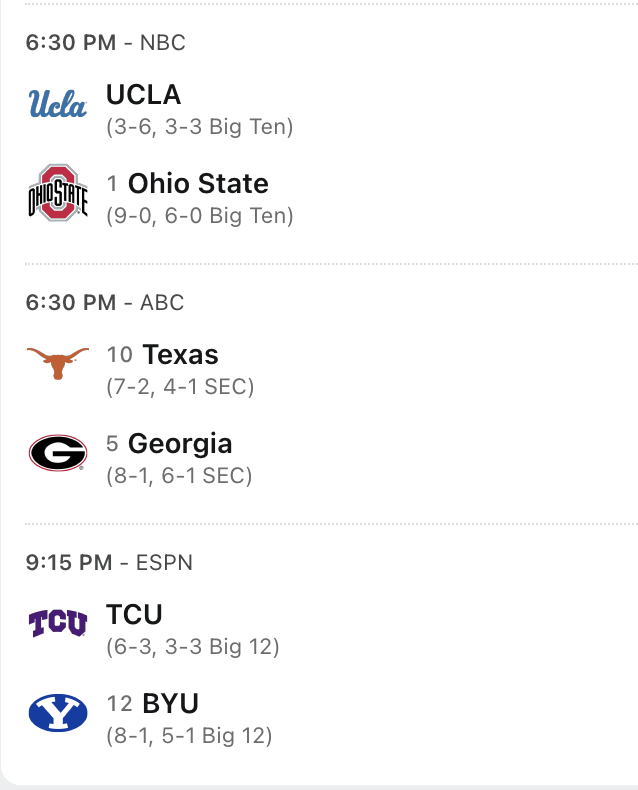Click the Texas 7-2 SEC record

(180, 387)
